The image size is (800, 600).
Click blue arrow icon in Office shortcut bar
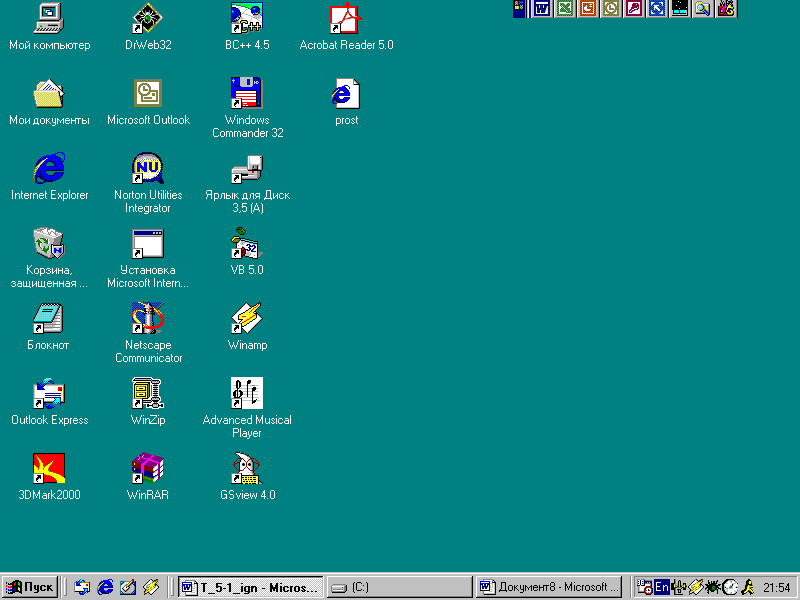click(657, 9)
